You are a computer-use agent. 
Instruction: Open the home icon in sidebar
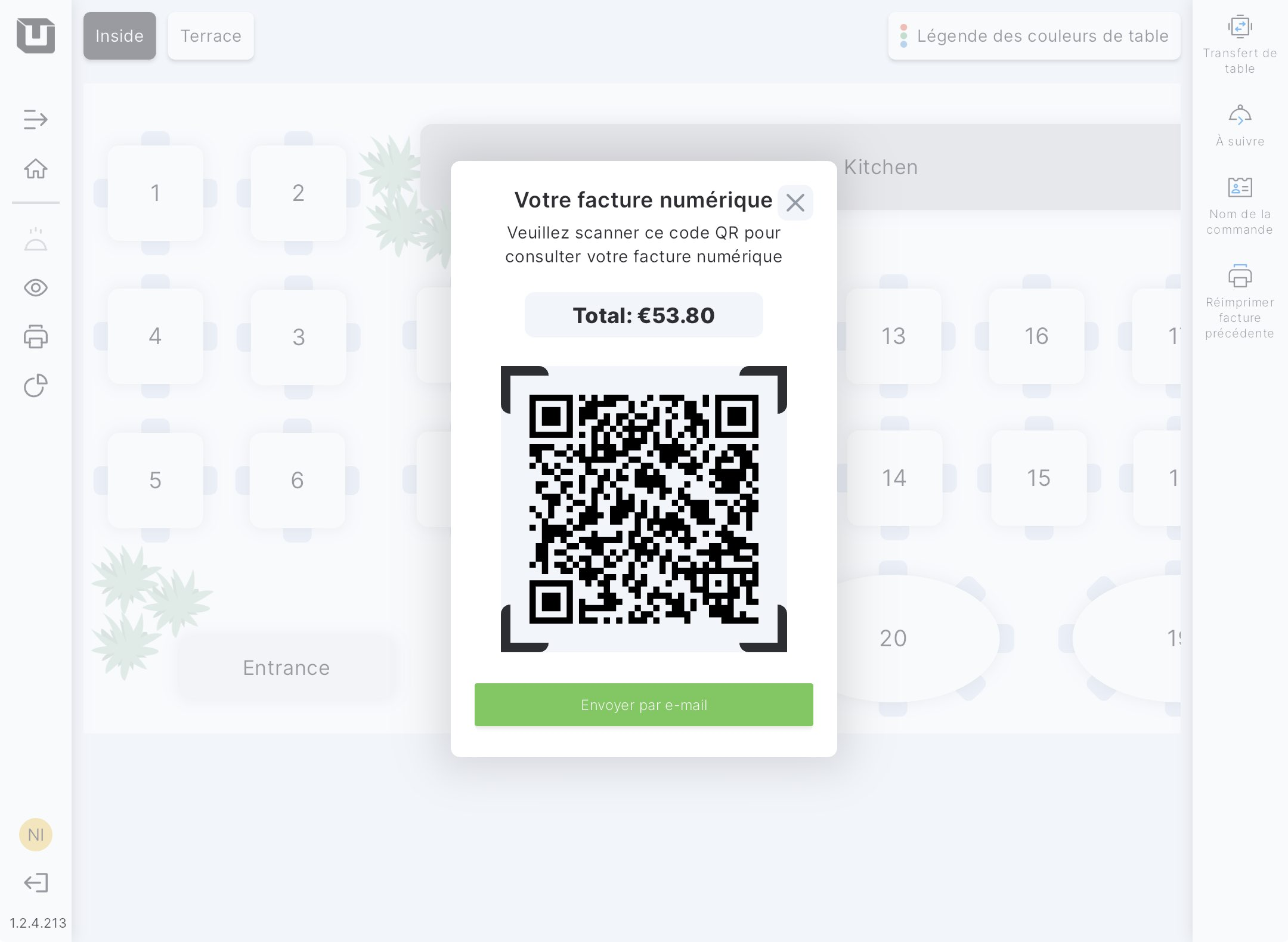click(35, 169)
